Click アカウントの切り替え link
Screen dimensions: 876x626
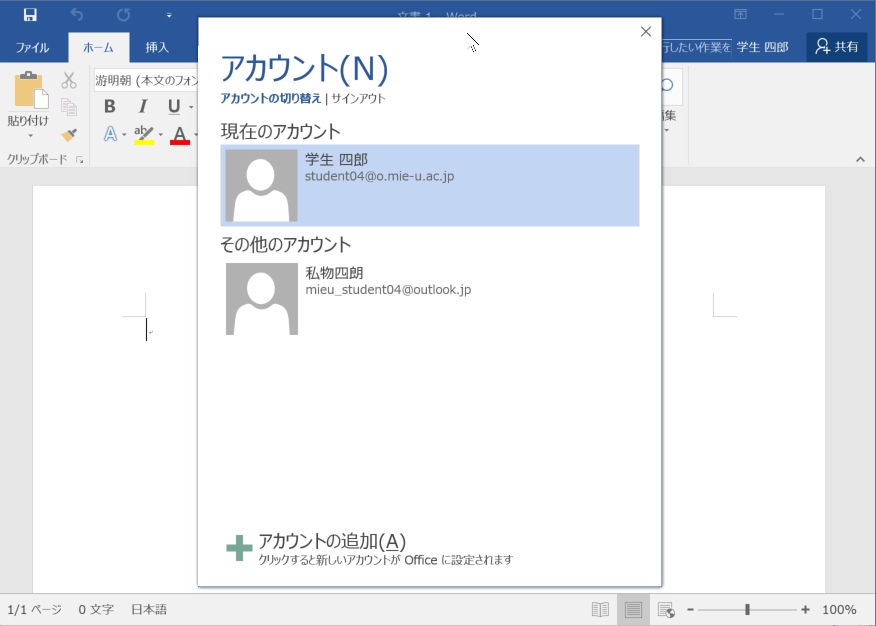271,98
